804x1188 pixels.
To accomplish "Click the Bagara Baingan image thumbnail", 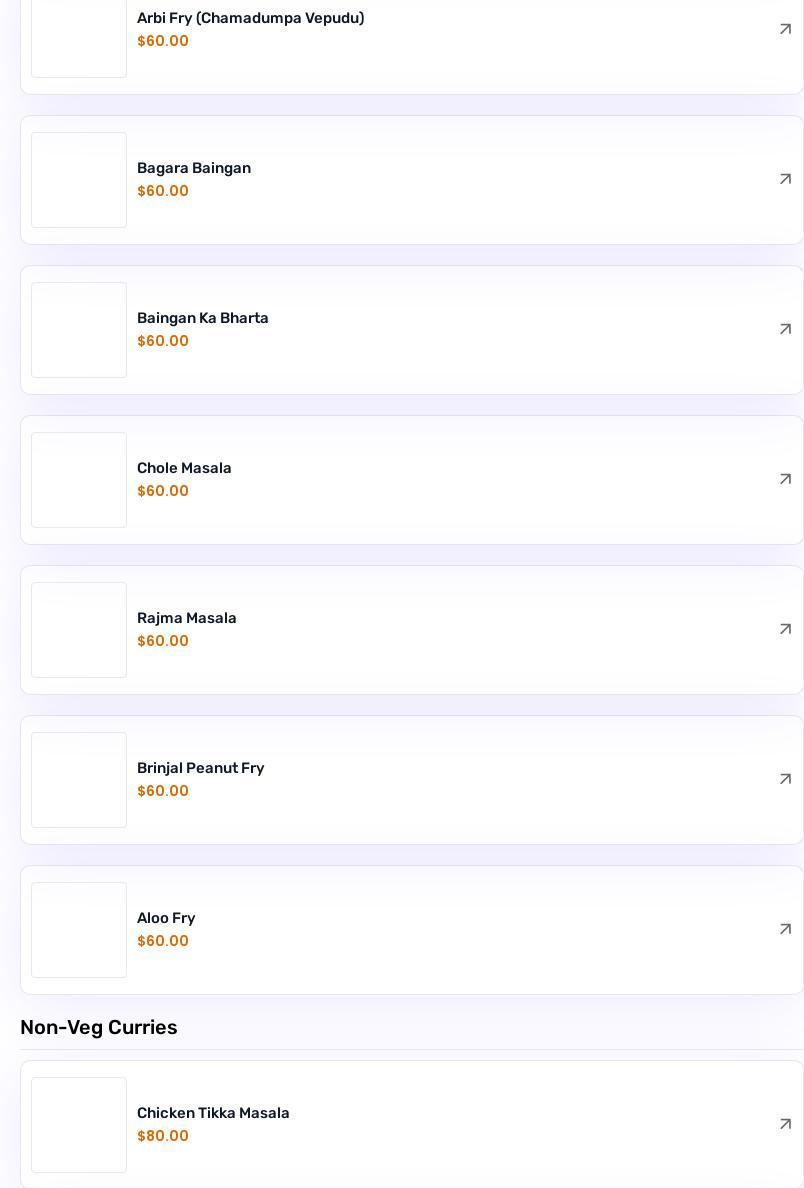I will (x=79, y=180).
